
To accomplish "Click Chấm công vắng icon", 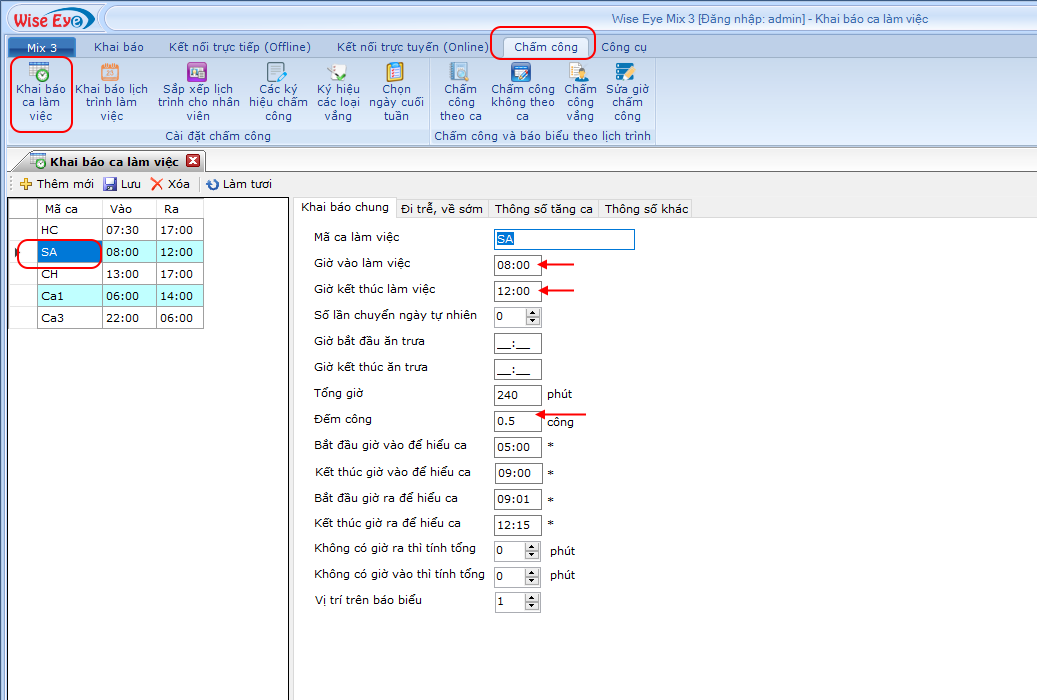I will click(x=580, y=92).
